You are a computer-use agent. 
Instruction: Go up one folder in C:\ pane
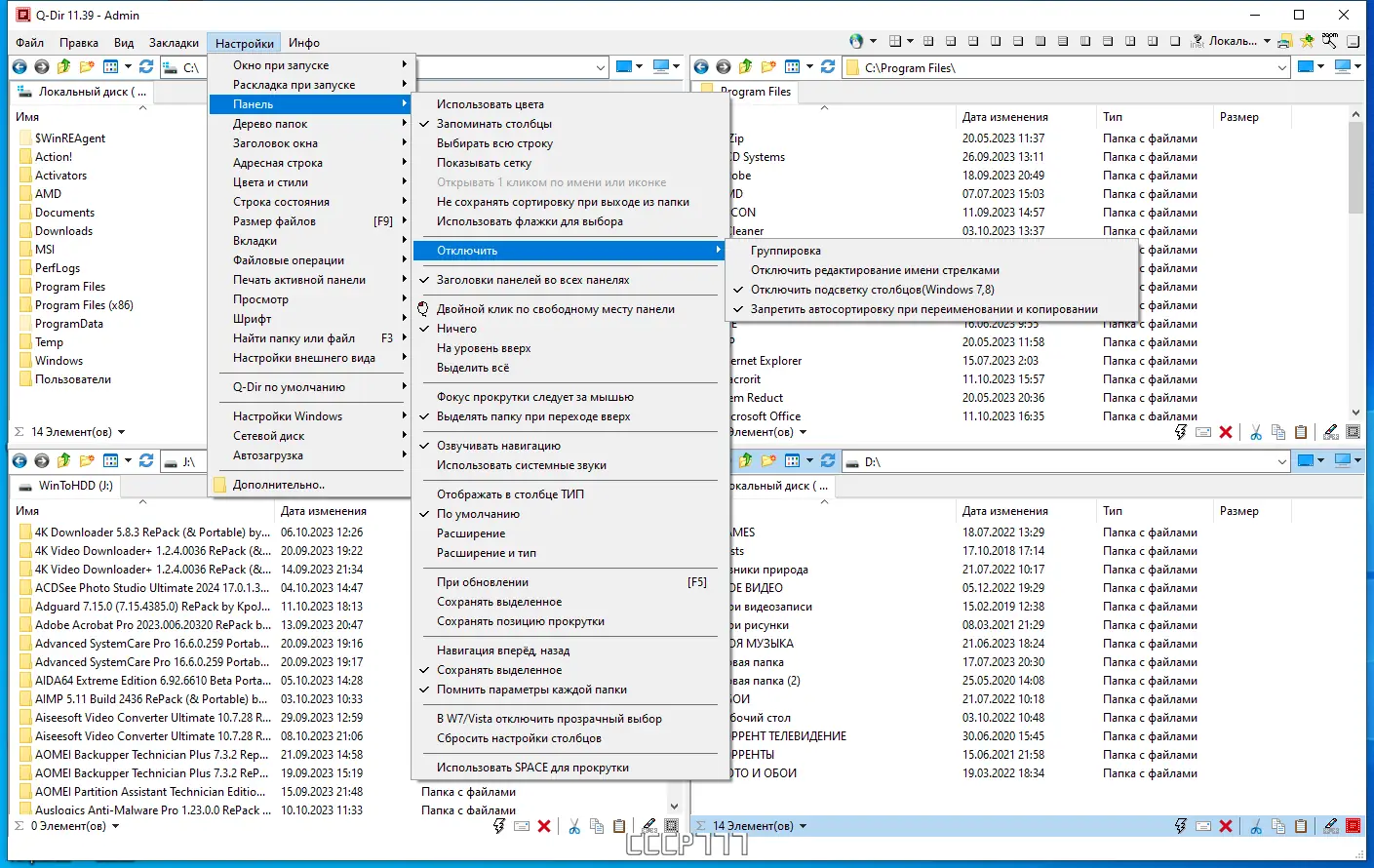[x=63, y=67]
